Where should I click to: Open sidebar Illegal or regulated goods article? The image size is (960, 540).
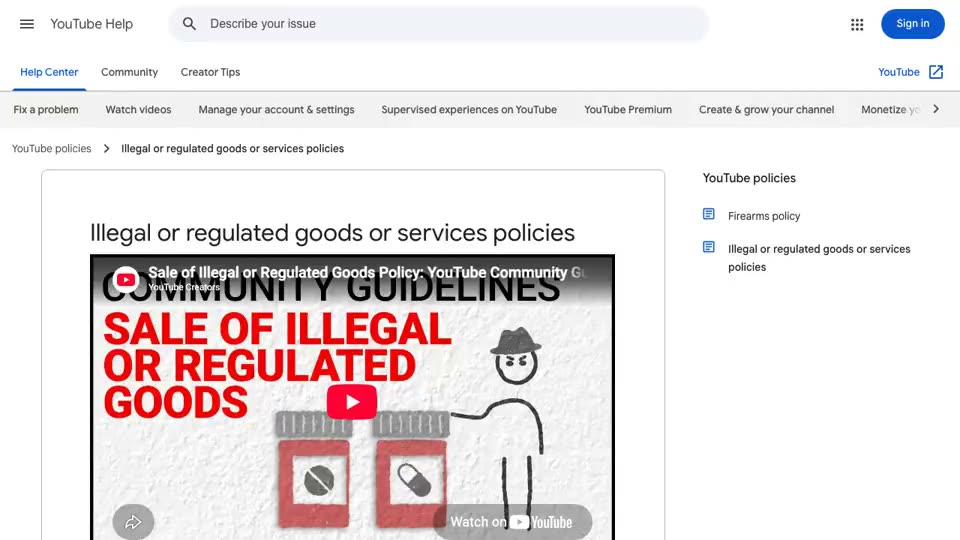point(819,258)
